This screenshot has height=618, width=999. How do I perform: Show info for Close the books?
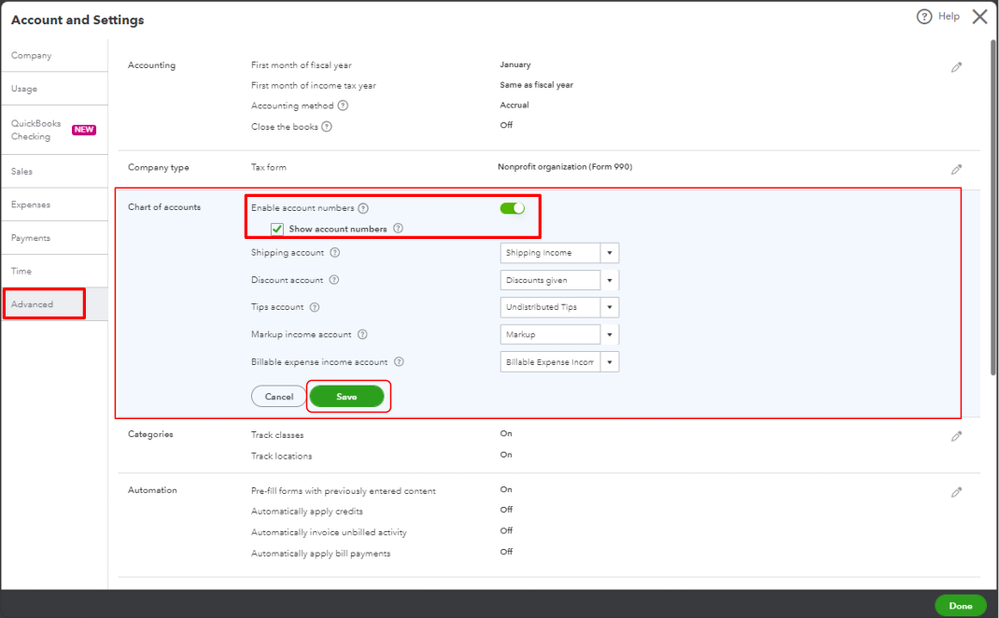[x=327, y=127]
